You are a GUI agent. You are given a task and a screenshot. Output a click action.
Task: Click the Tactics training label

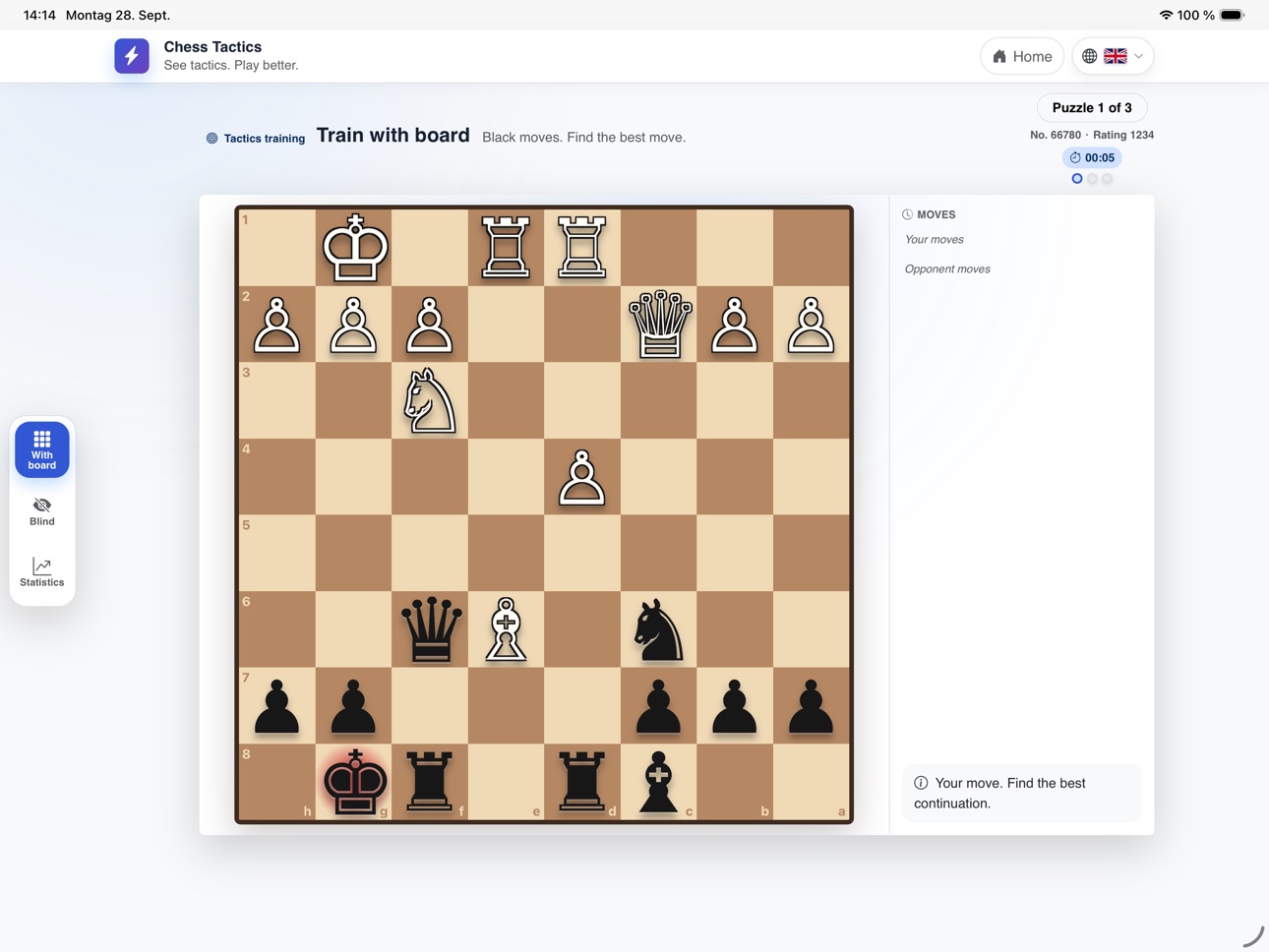tap(256, 139)
